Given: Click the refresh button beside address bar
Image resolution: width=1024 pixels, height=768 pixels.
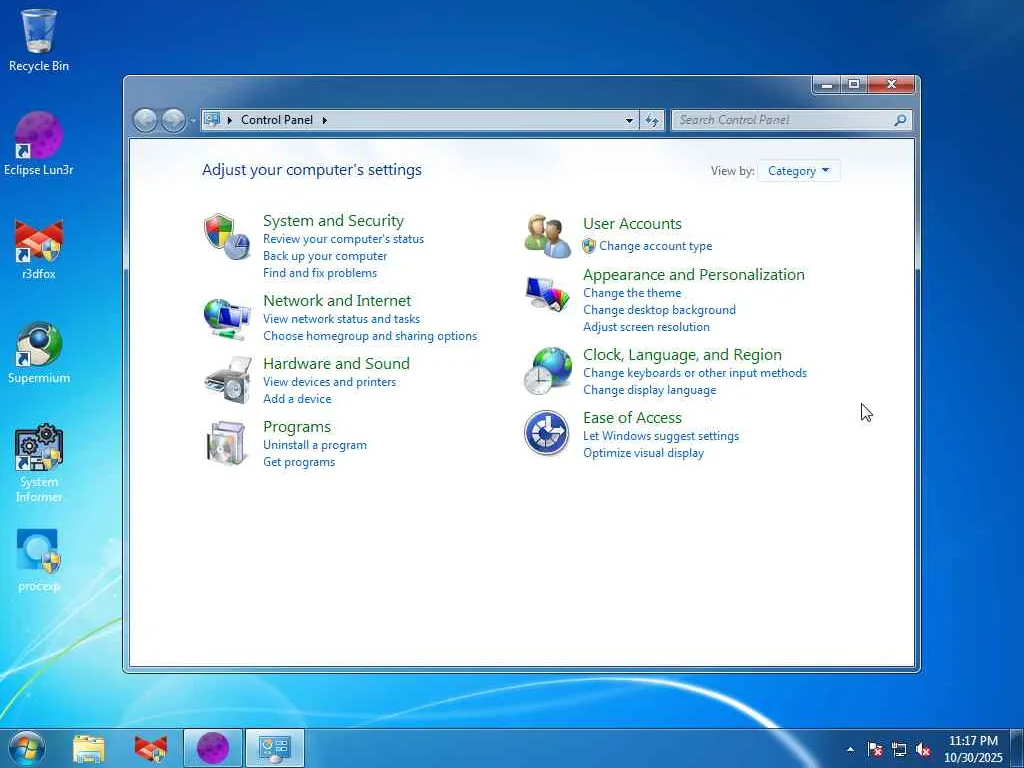Looking at the screenshot, I should click(x=652, y=120).
